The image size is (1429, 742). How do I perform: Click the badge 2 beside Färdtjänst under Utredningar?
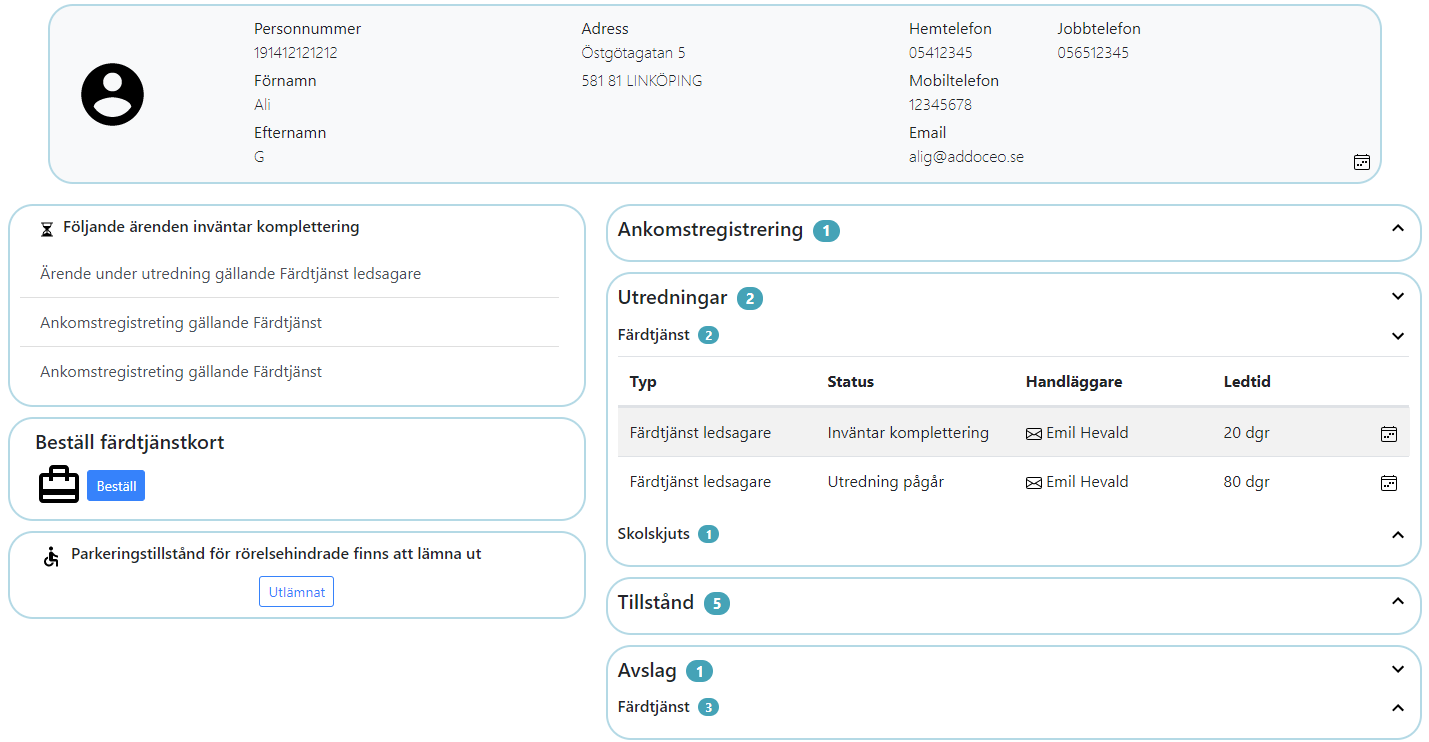(x=708, y=335)
